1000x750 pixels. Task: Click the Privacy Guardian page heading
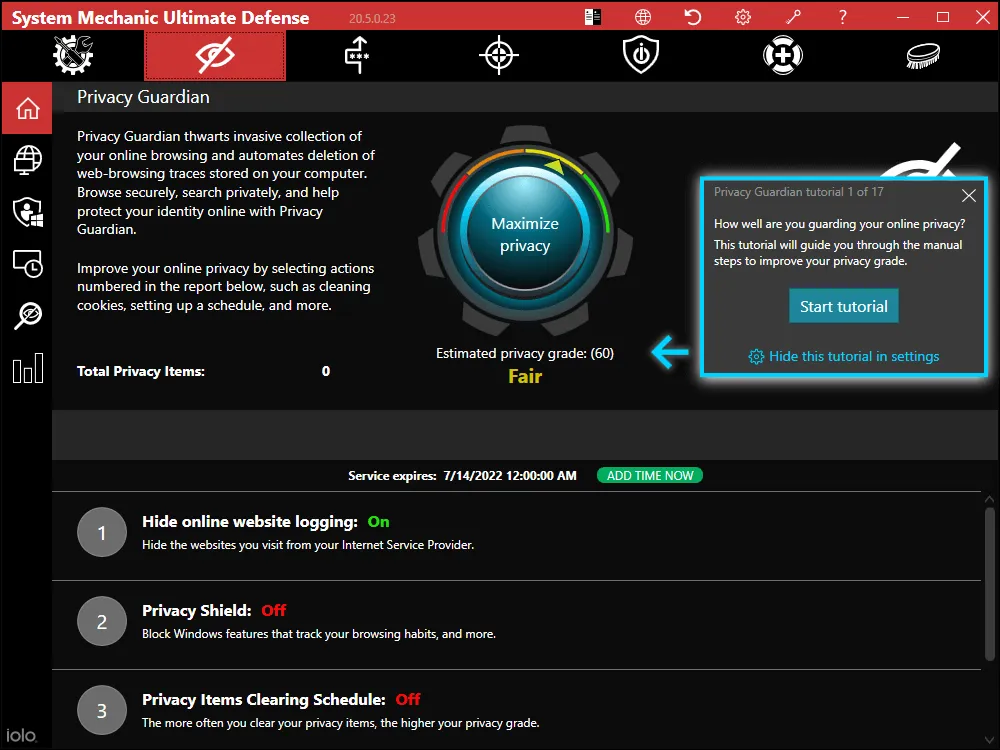click(x=143, y=97)
